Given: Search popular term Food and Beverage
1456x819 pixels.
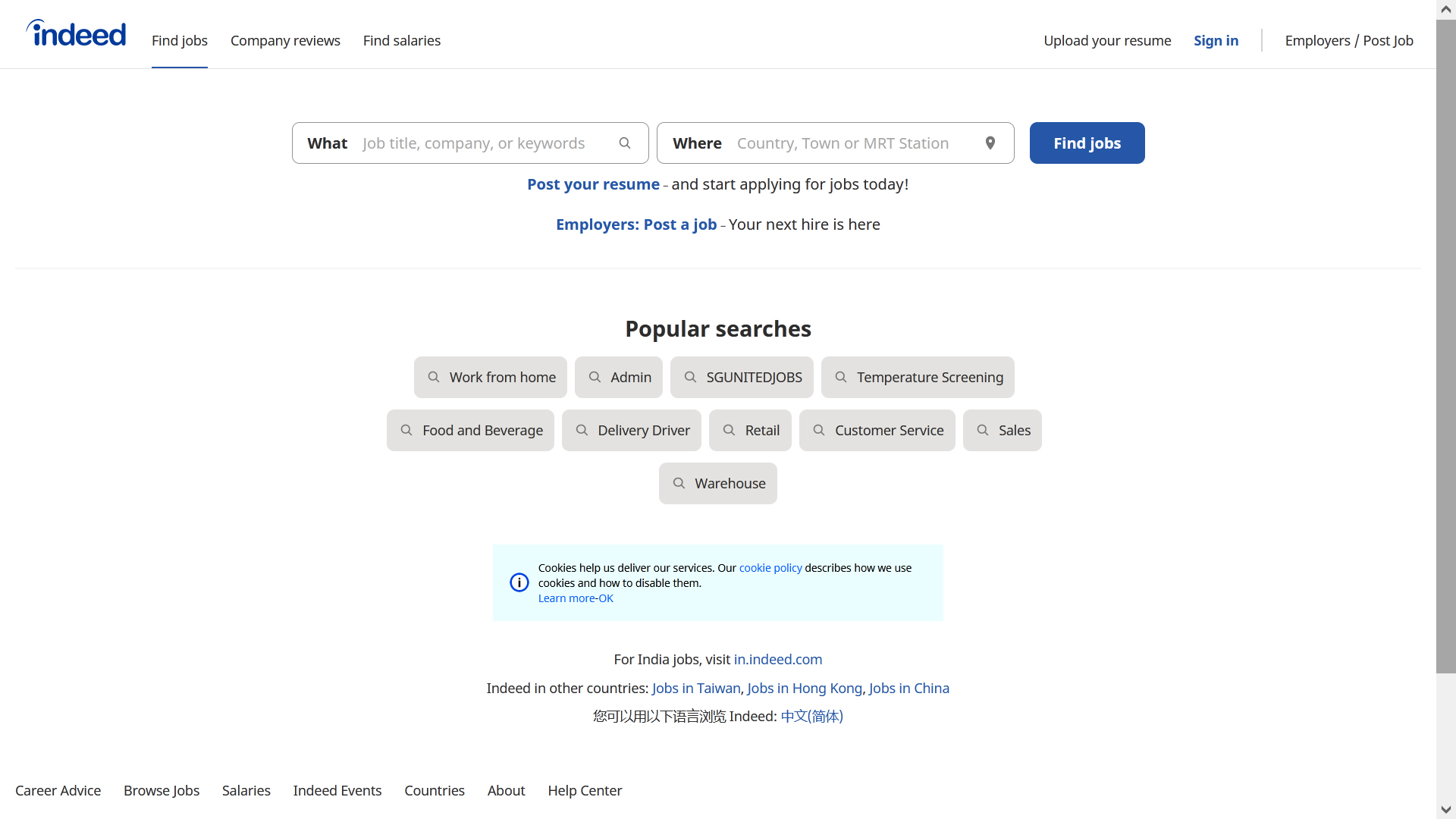Looking at the screenshot, I should (470, 430).
